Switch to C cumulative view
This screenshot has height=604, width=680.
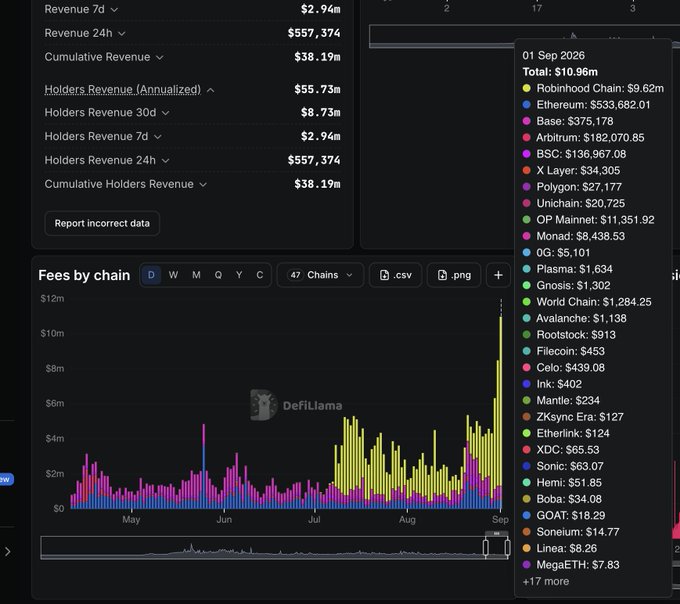tap(260, 275)
